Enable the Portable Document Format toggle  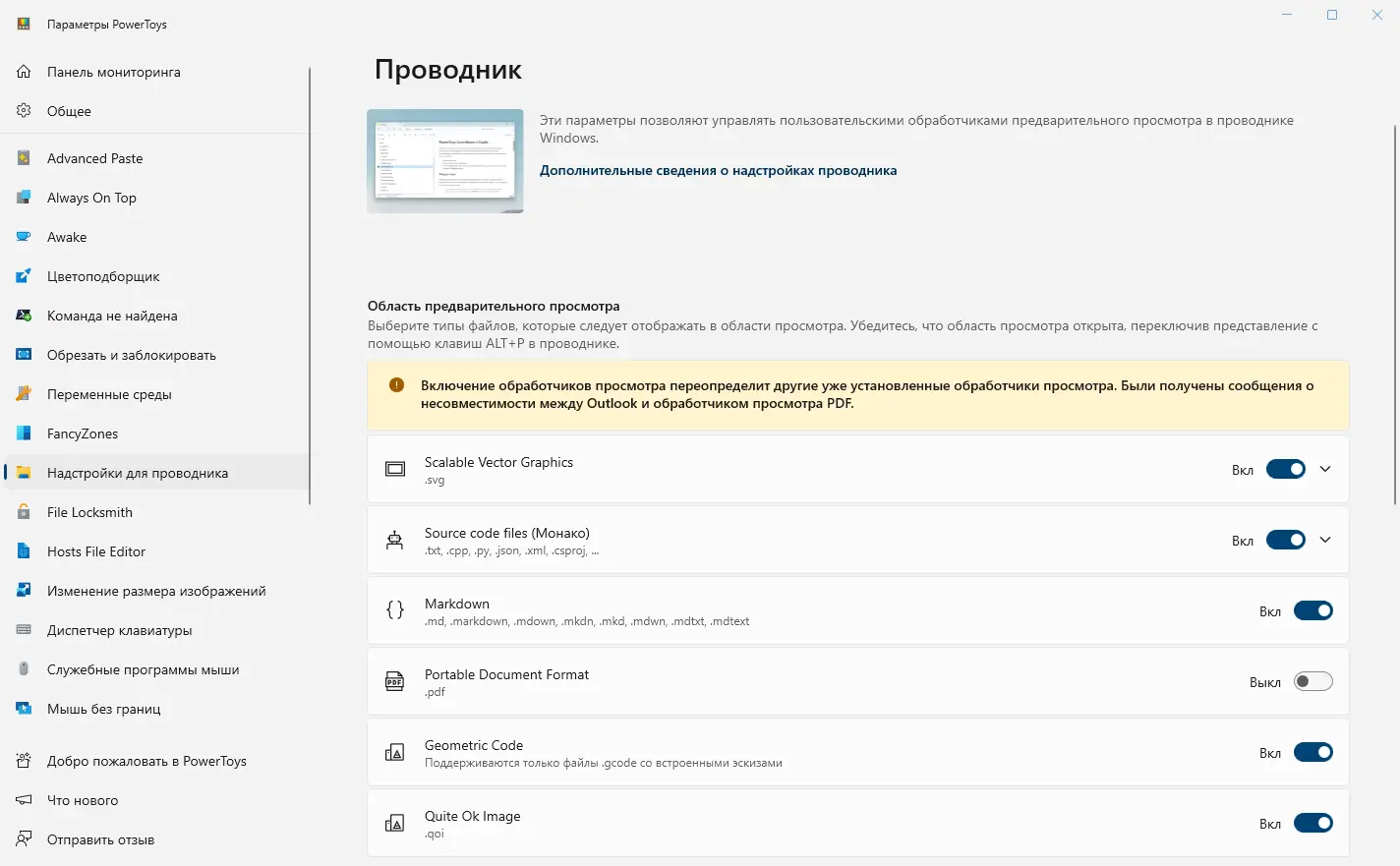pyautogui.click(x=1312, y=681)
